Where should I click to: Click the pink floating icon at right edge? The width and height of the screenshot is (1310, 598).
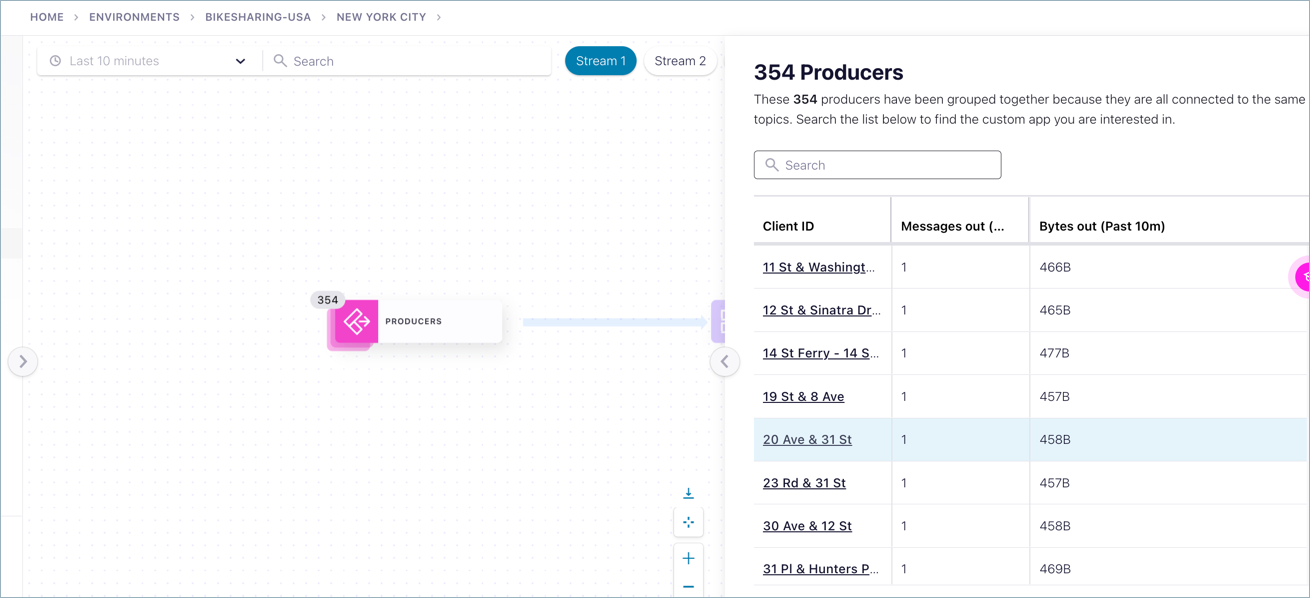pyautogui.click(x=1302, y=277)
